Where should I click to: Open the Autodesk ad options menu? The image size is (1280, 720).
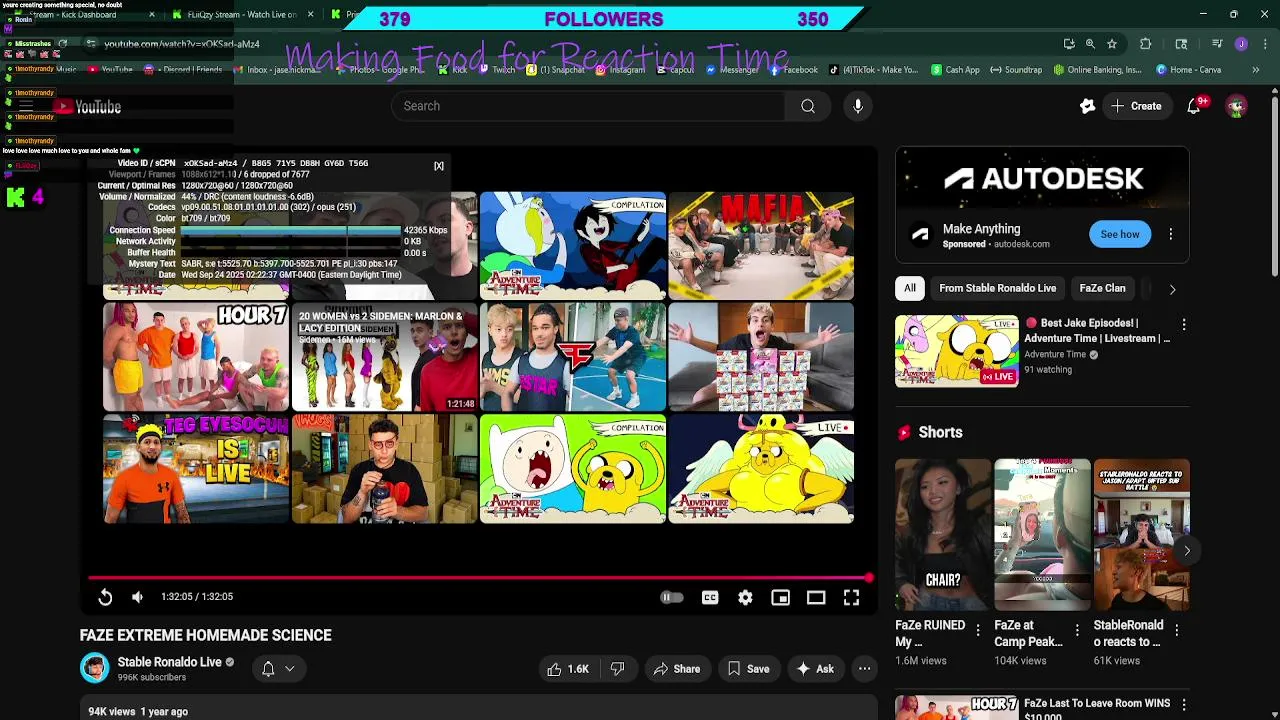click(1171, 235)
